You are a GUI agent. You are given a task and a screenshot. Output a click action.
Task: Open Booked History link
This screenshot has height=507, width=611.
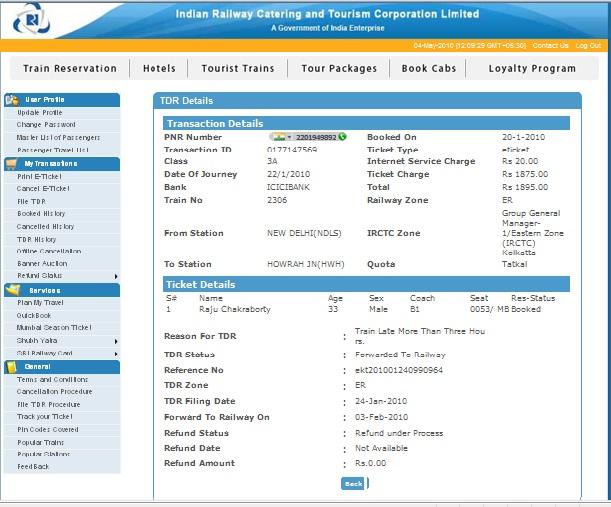[x=41, y=214]
